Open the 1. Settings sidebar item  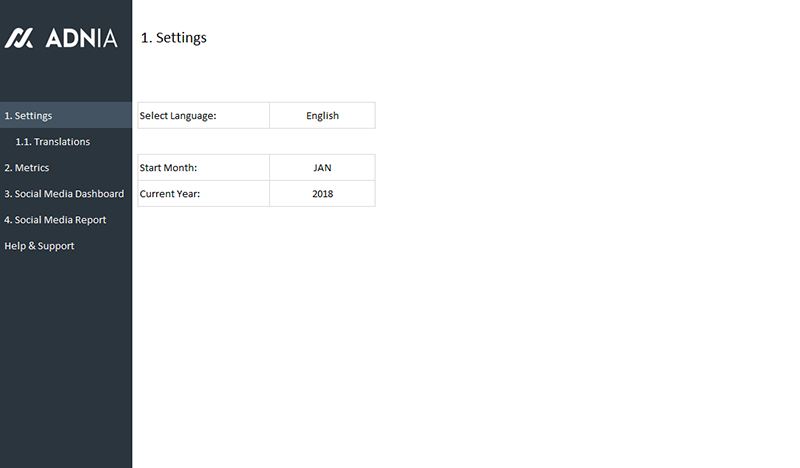tap(29, 116)
